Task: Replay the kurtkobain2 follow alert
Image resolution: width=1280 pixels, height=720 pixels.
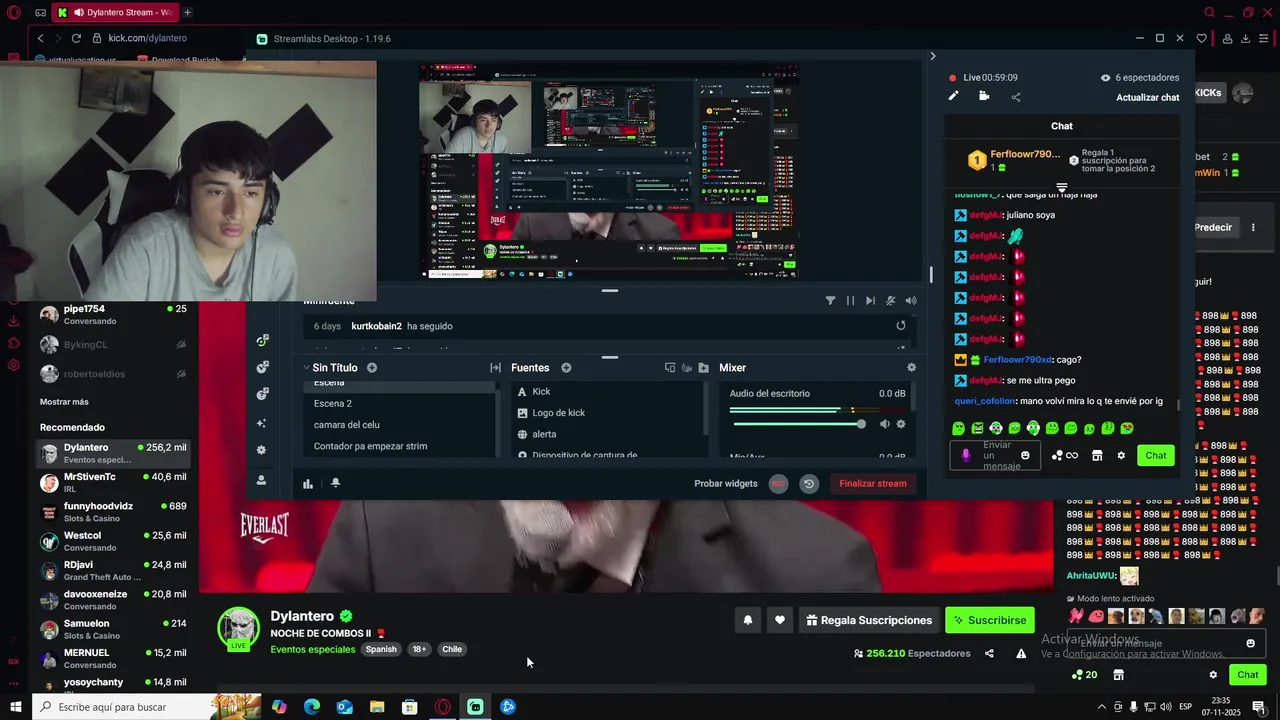Action: tap(901, 326)
